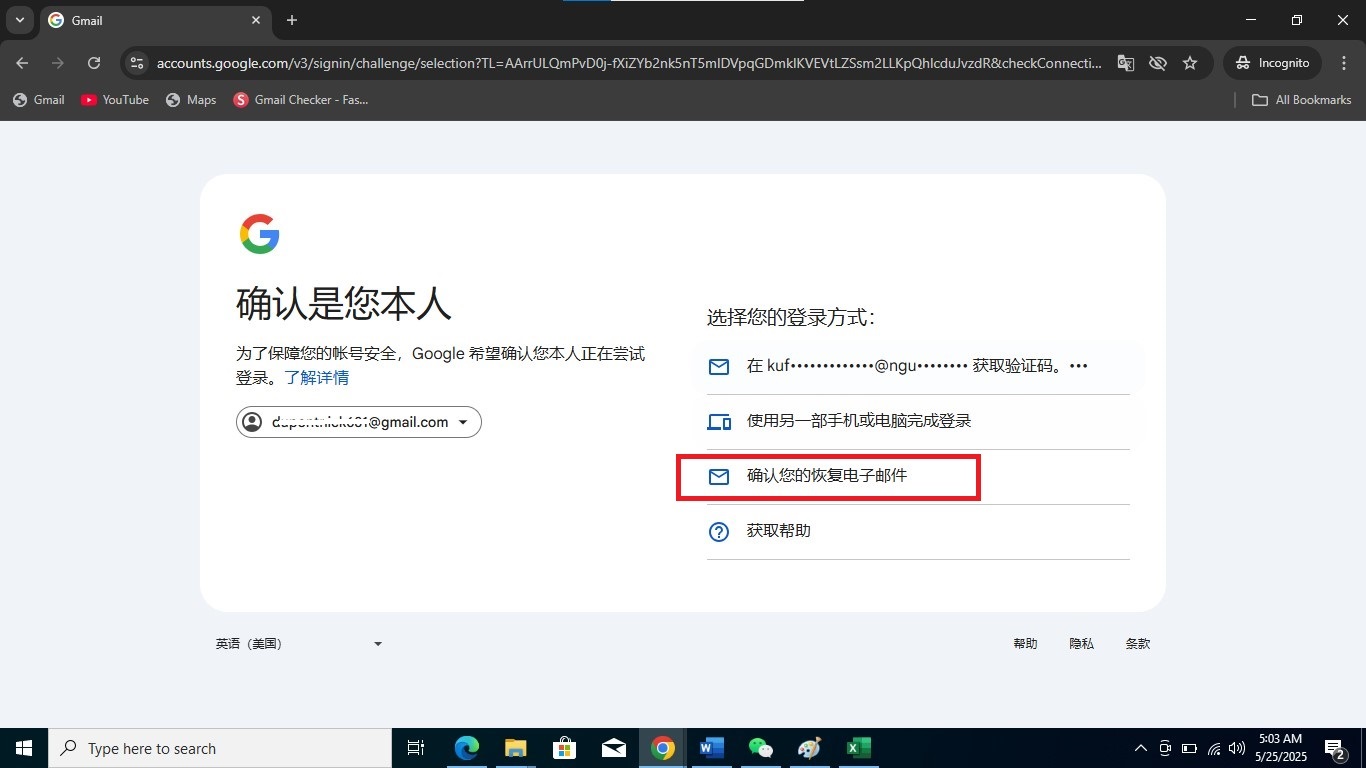This screenshot has height=768, width=1366.
Task: Open the Maps bookmark
Action: [190, 100]
